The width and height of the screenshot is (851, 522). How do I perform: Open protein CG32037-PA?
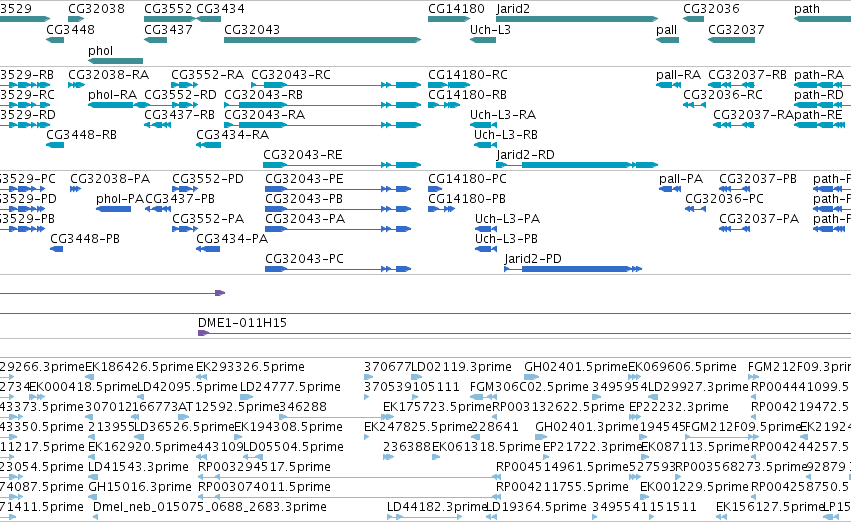(x=759, y=219)
